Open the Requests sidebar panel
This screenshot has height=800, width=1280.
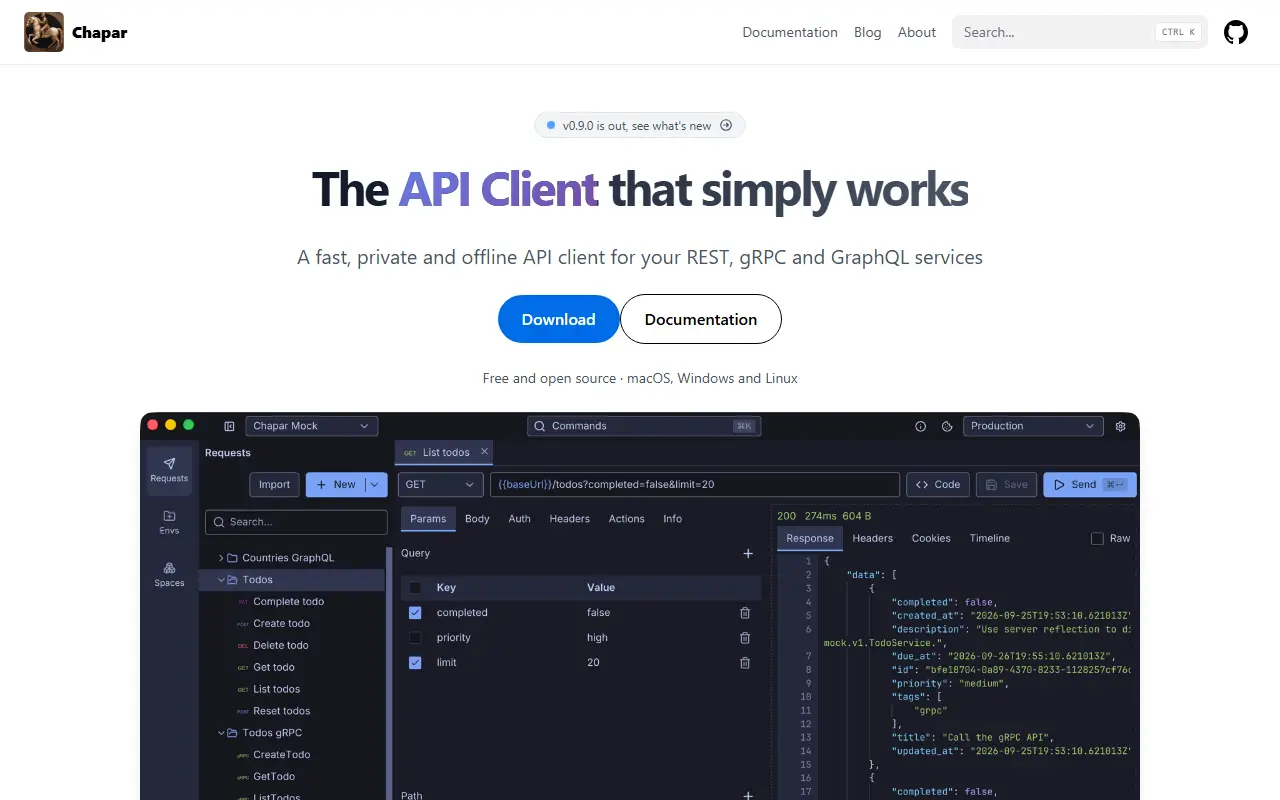(x=169, y=469)
